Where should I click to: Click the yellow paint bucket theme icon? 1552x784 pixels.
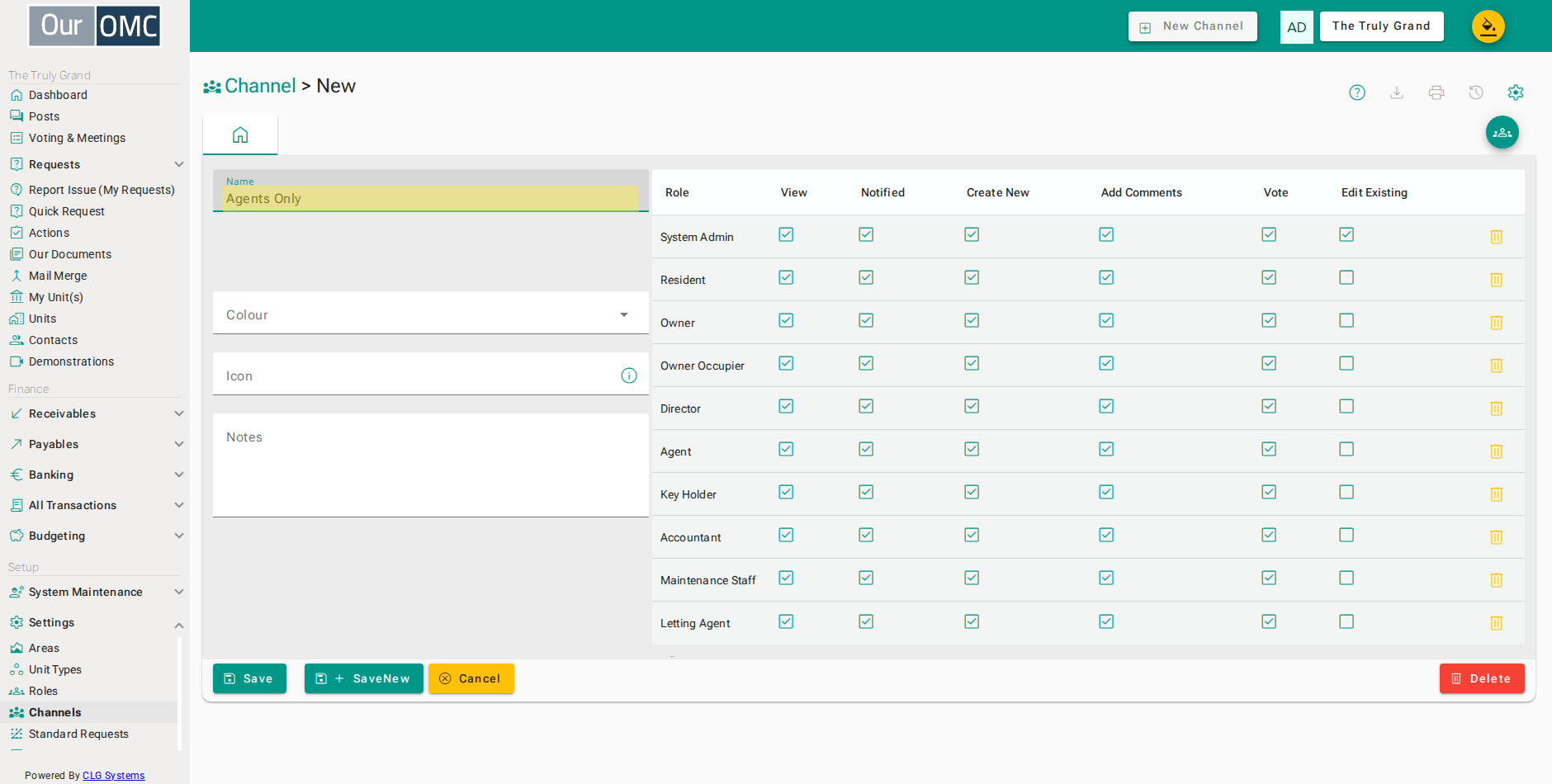click(1488, 26)
